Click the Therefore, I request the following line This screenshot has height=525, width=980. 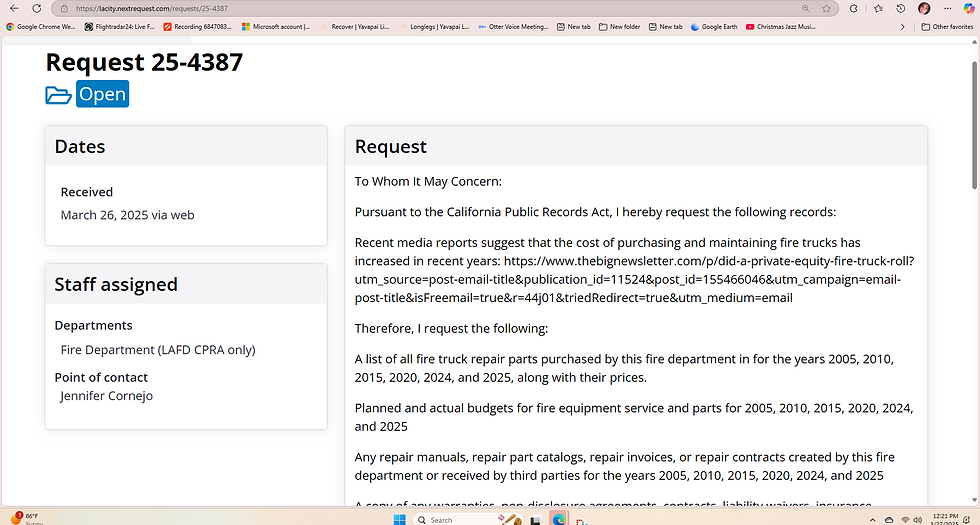[451, 329]
